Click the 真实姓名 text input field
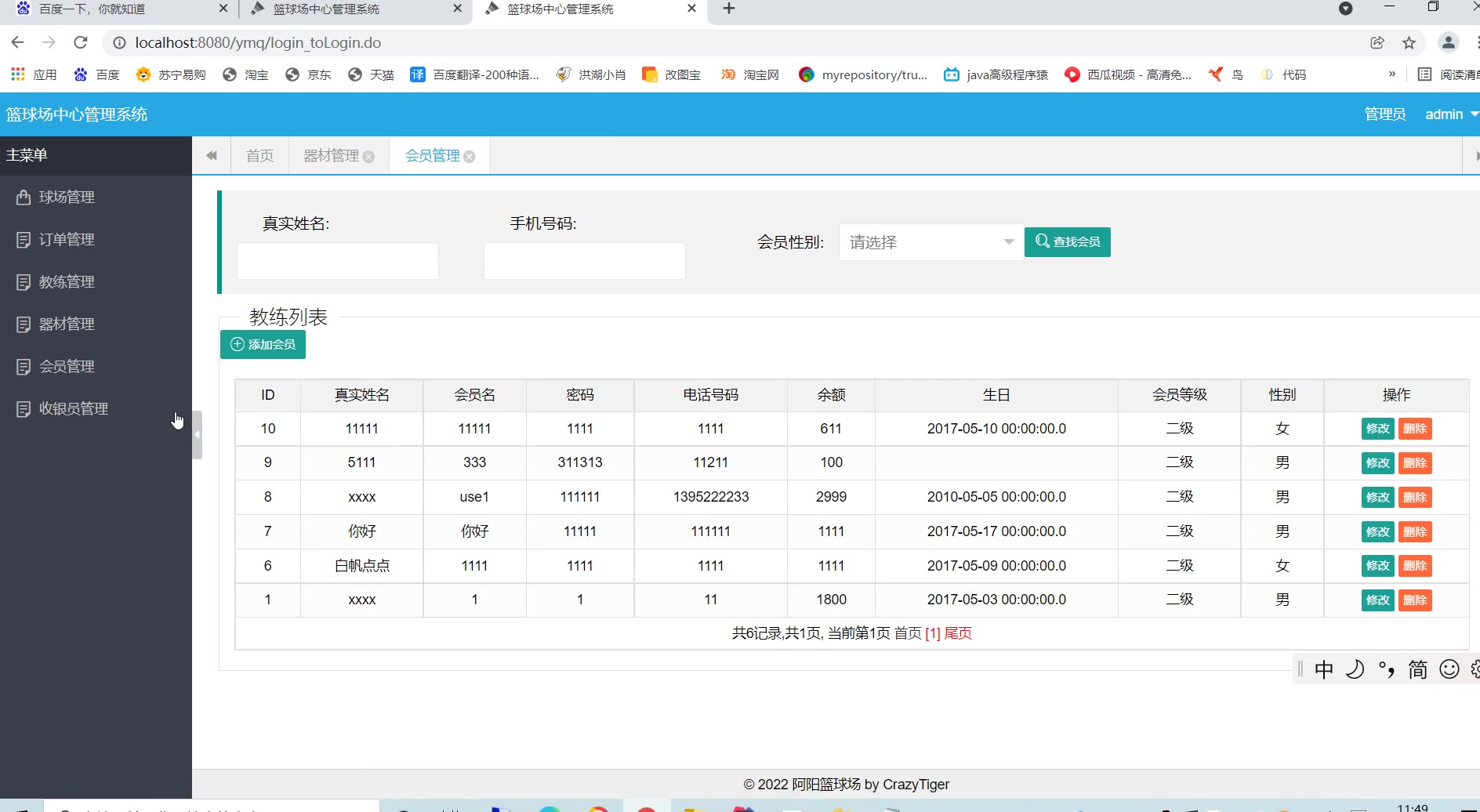 pyautogui.click(x=338, y=261)
